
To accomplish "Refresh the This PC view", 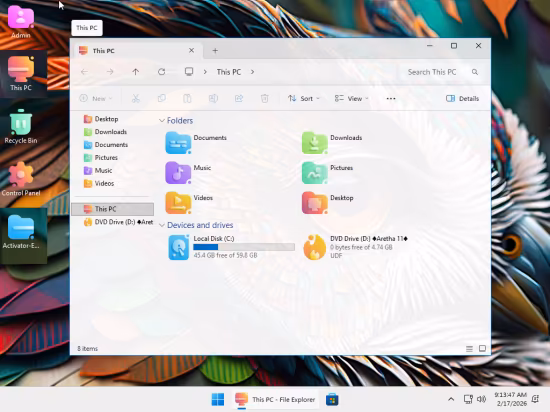I will coord(161,72).
